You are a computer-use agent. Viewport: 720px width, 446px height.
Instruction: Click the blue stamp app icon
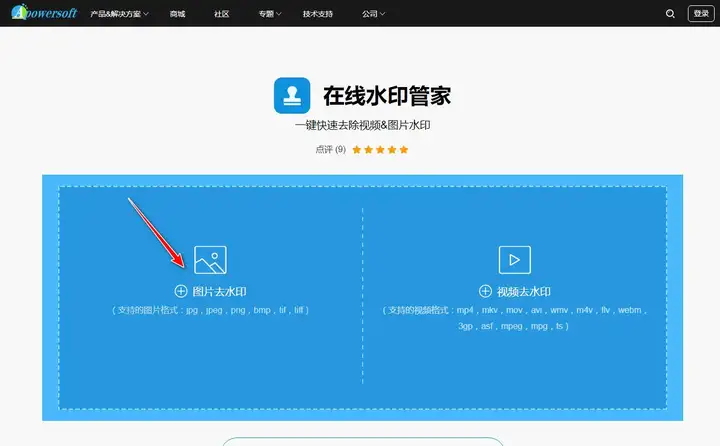click(292, 96)
